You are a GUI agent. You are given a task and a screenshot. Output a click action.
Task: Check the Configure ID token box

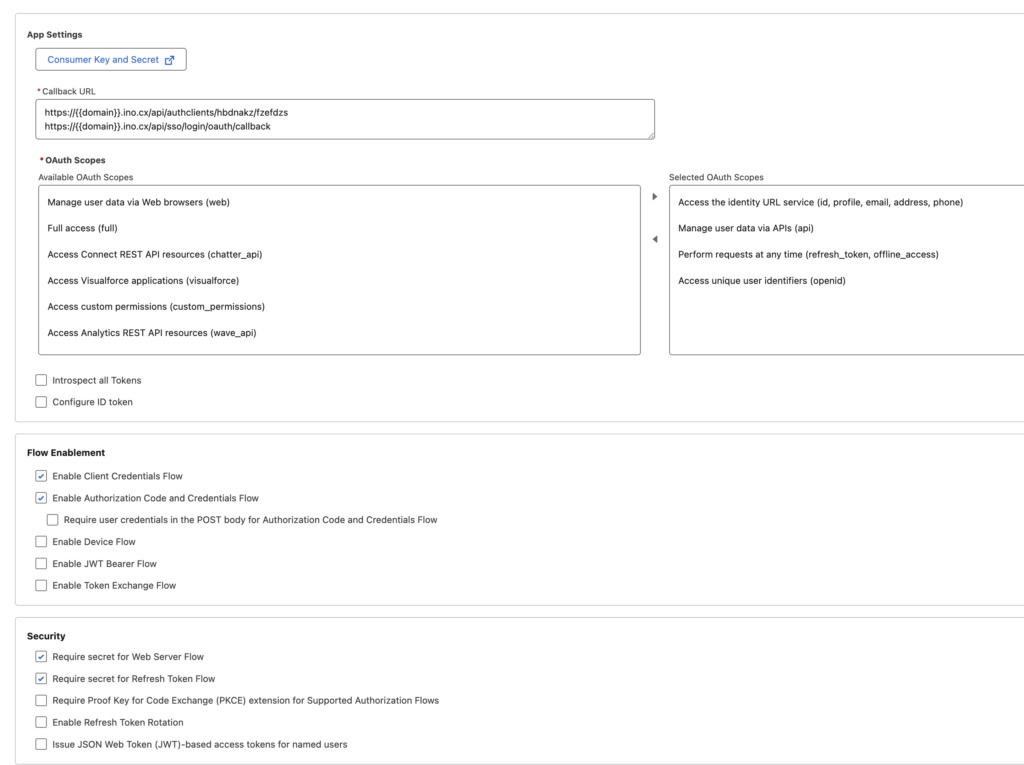pos(41,402)
